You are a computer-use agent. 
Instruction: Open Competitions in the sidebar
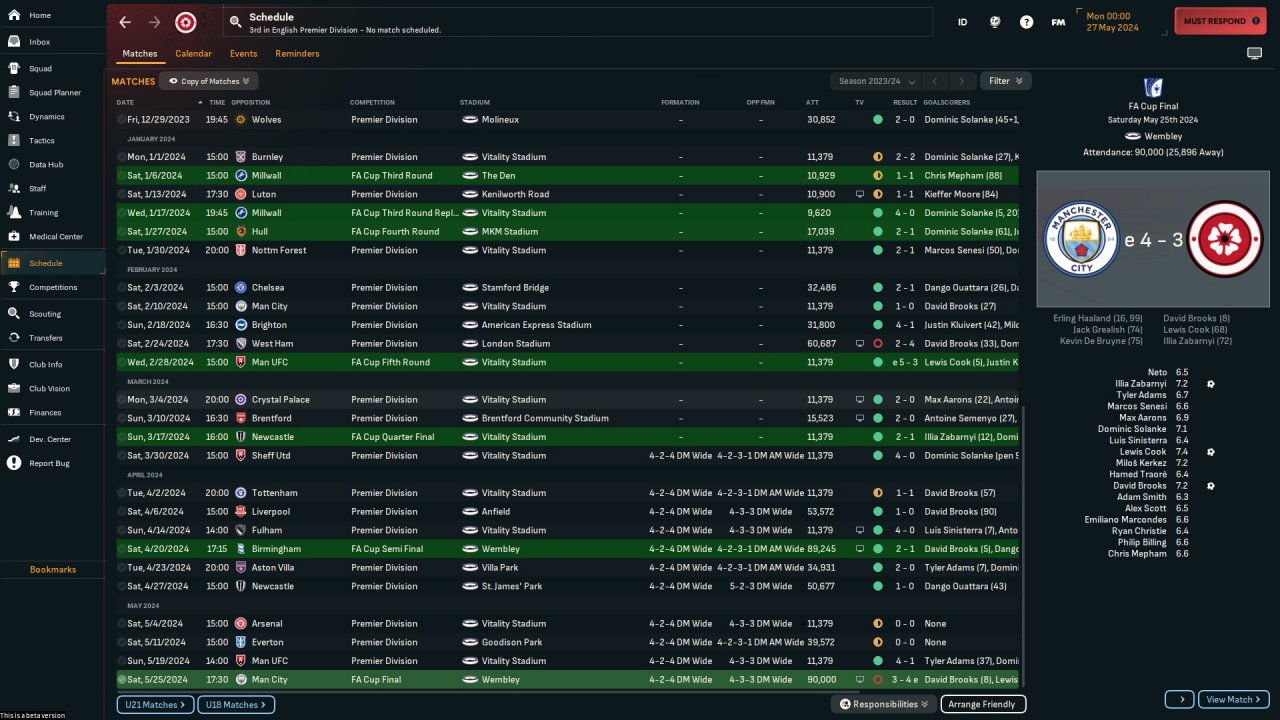pos(53,287)
